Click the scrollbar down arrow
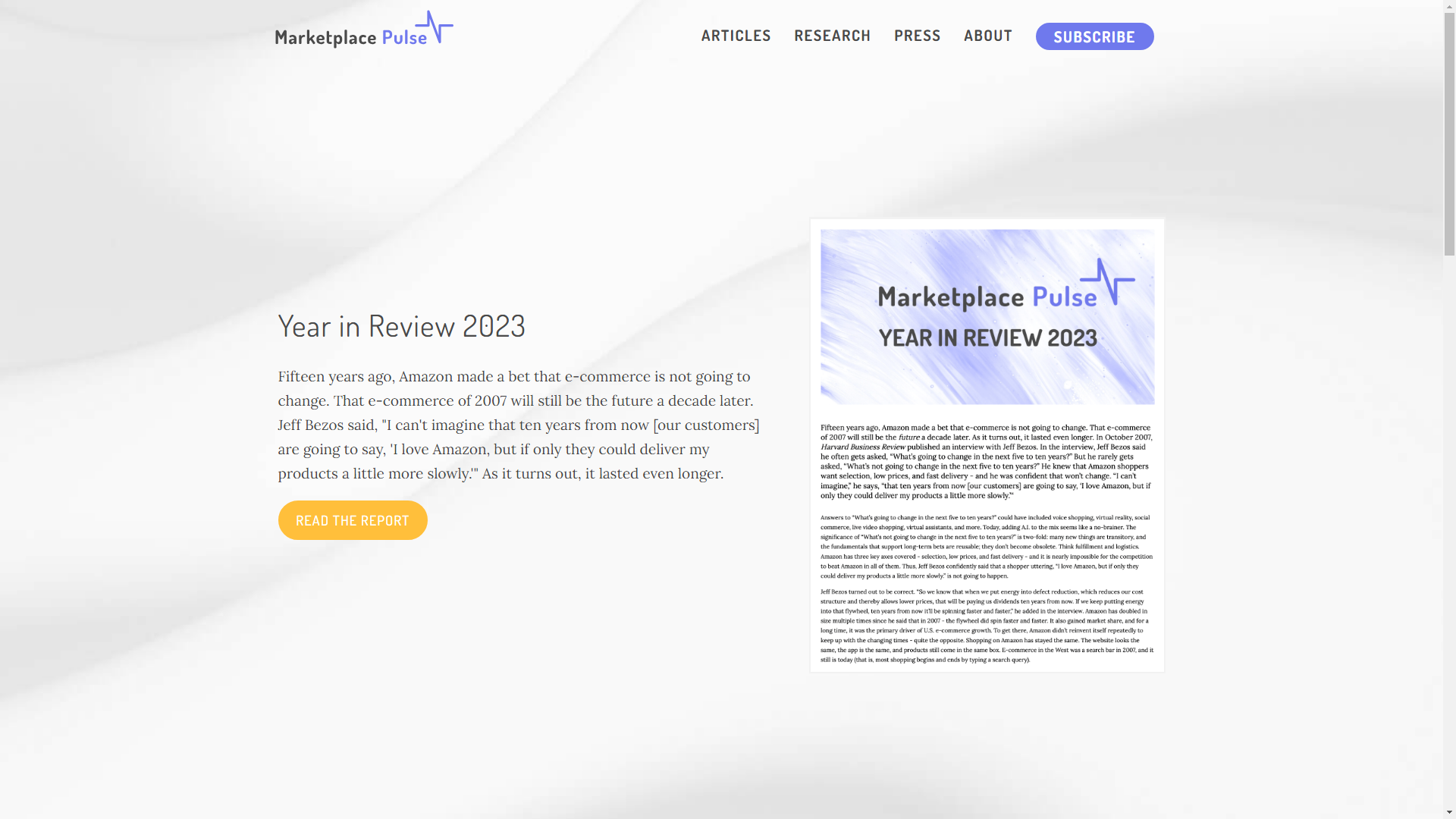The height and width of the screenshot is (819, 1456). click(1449, 812)
